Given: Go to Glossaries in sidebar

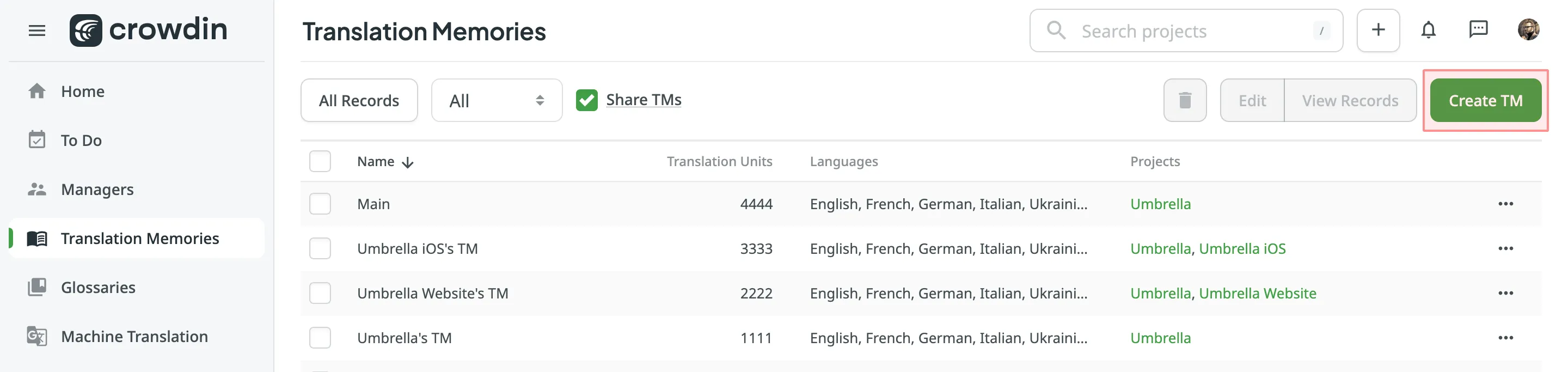Looking at the screenshot, I should (x=98, y=288).
